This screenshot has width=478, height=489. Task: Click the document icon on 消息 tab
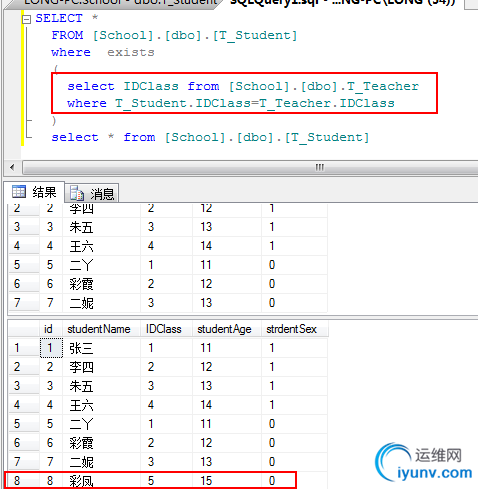pyautogui.click(x=77, y=193)
